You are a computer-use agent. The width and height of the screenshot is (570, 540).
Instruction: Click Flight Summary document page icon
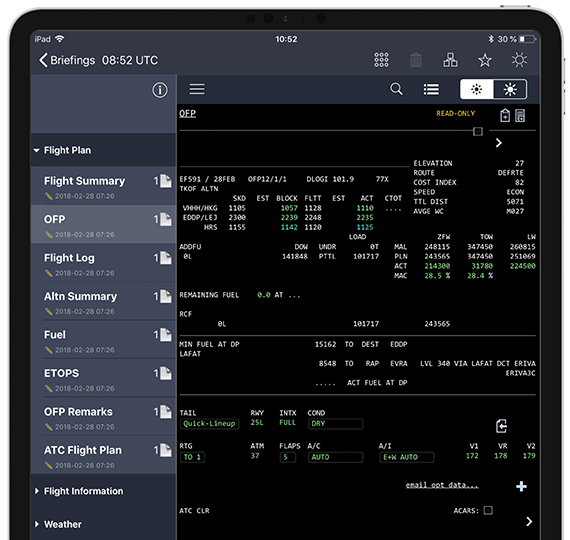pyautogui.click(x=166, y=181)
